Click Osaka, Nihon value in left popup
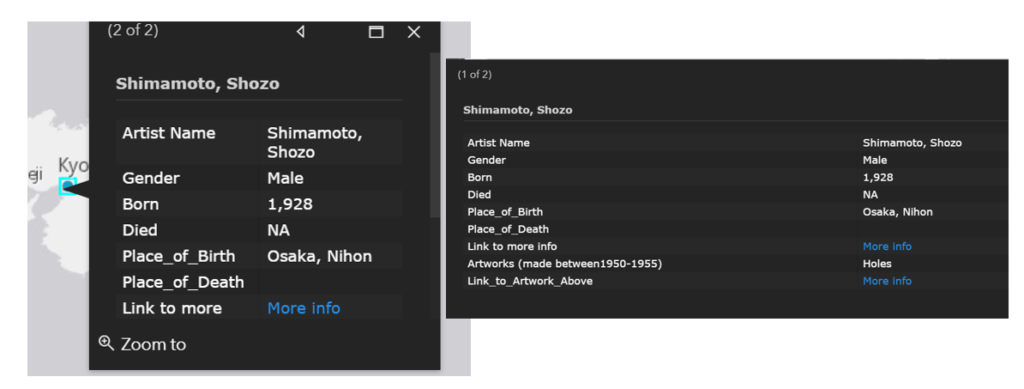The image size is (1024, 389). pos(319,257)
